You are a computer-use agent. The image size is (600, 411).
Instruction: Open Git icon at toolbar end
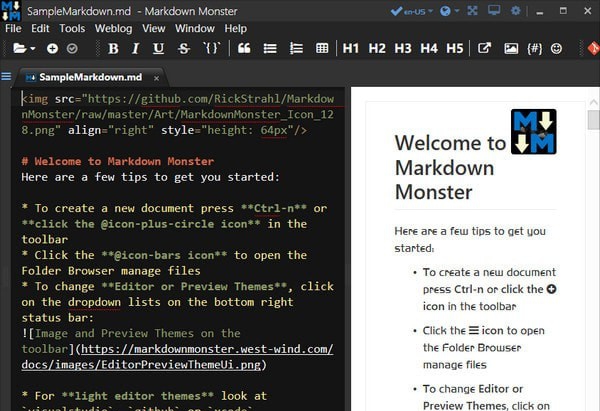point(593,49)
